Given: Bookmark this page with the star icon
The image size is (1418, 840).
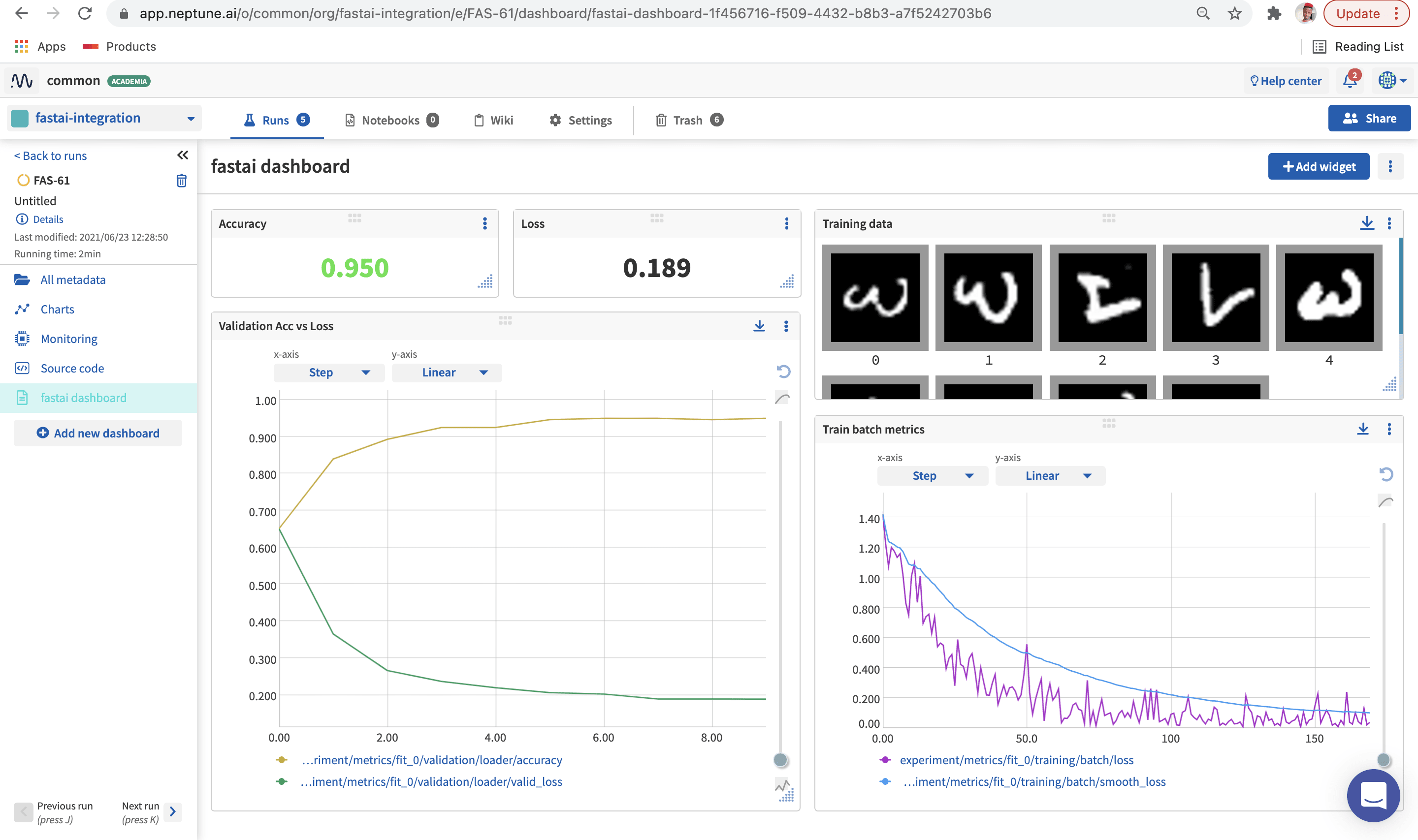Looking at the screenshot, I should coord(1235,14).
